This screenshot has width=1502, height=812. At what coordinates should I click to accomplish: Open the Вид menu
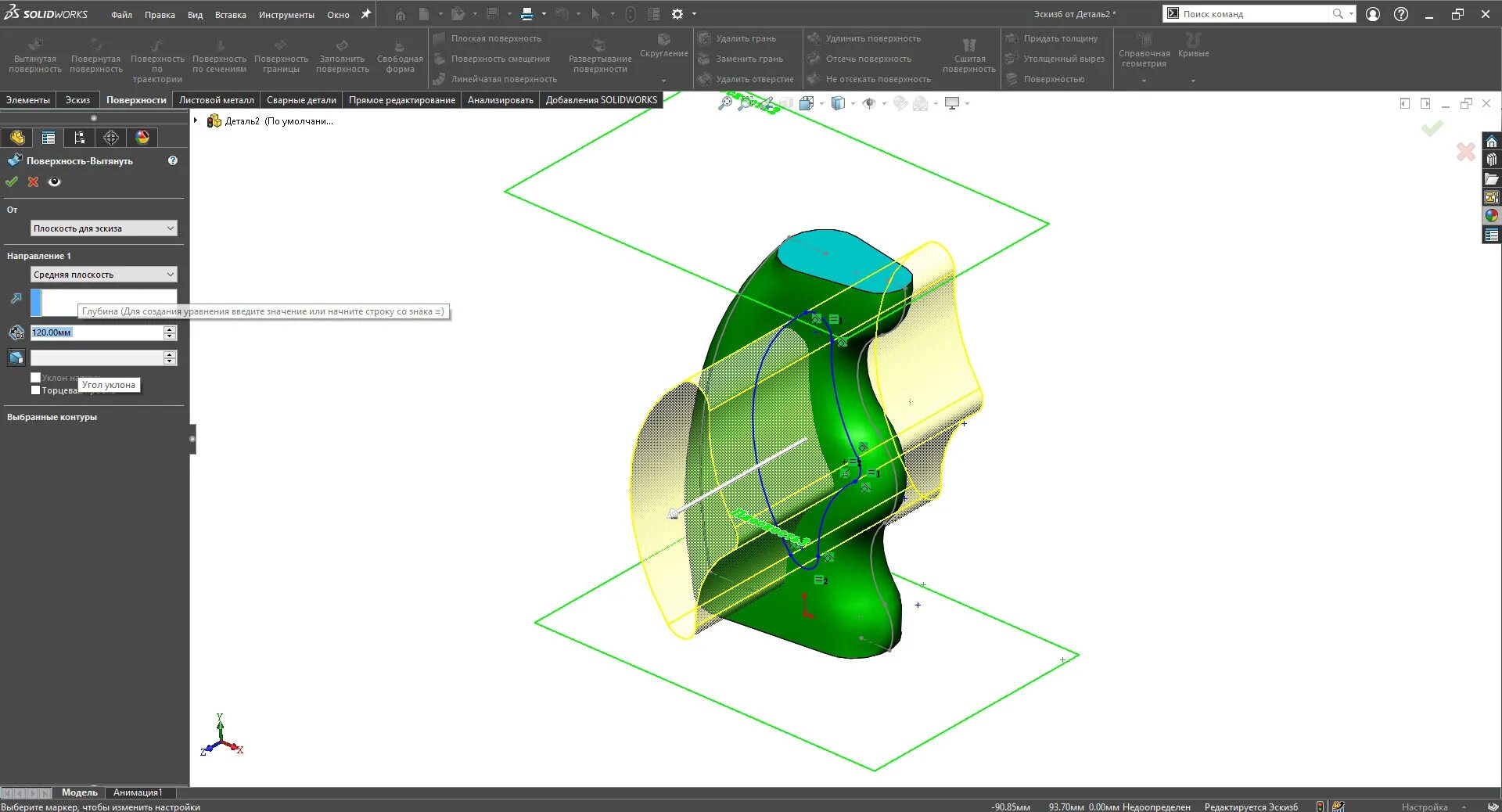click(195, 15)
